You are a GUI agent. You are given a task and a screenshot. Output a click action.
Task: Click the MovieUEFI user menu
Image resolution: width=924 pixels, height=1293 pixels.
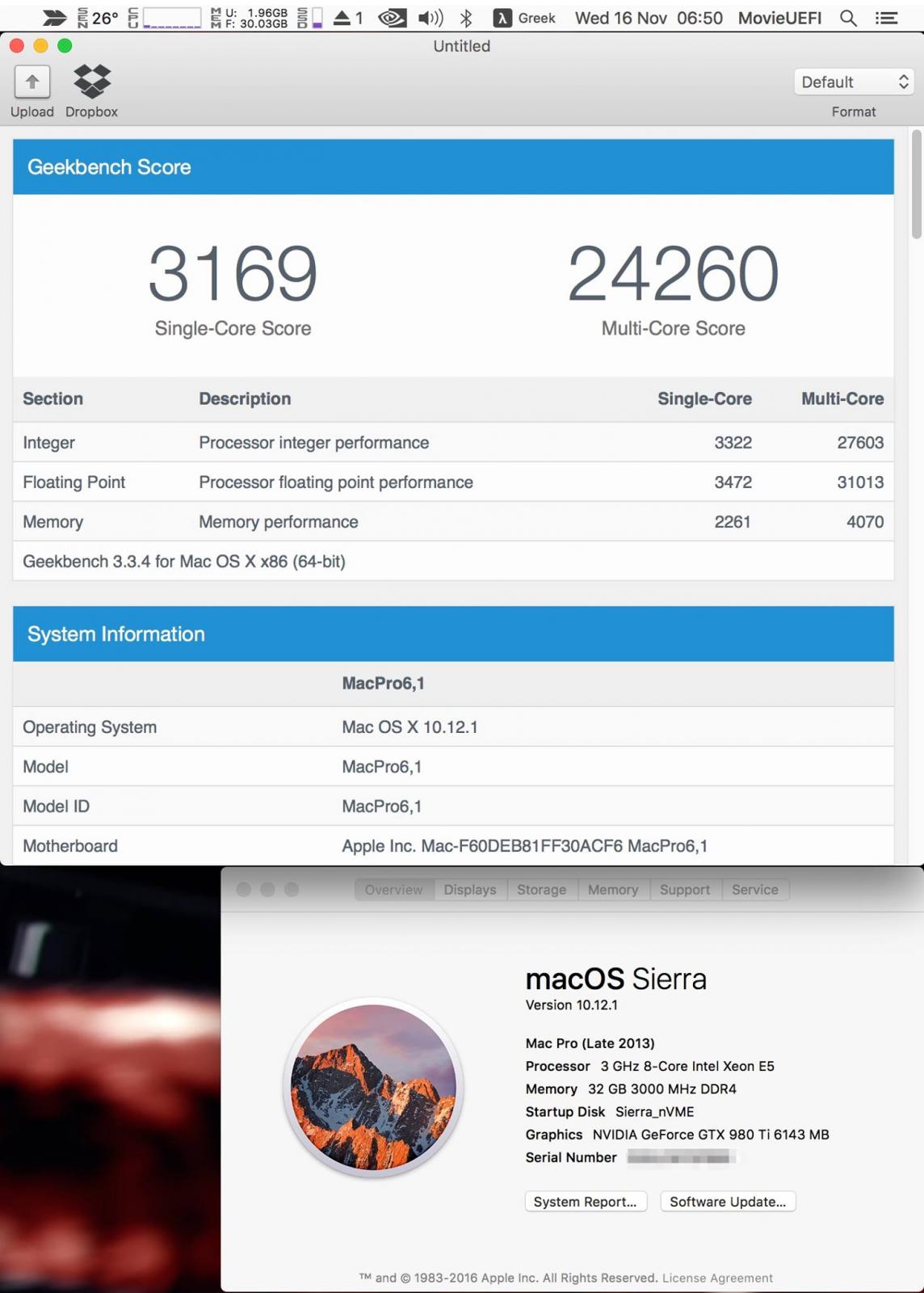[x=779, y=18]
